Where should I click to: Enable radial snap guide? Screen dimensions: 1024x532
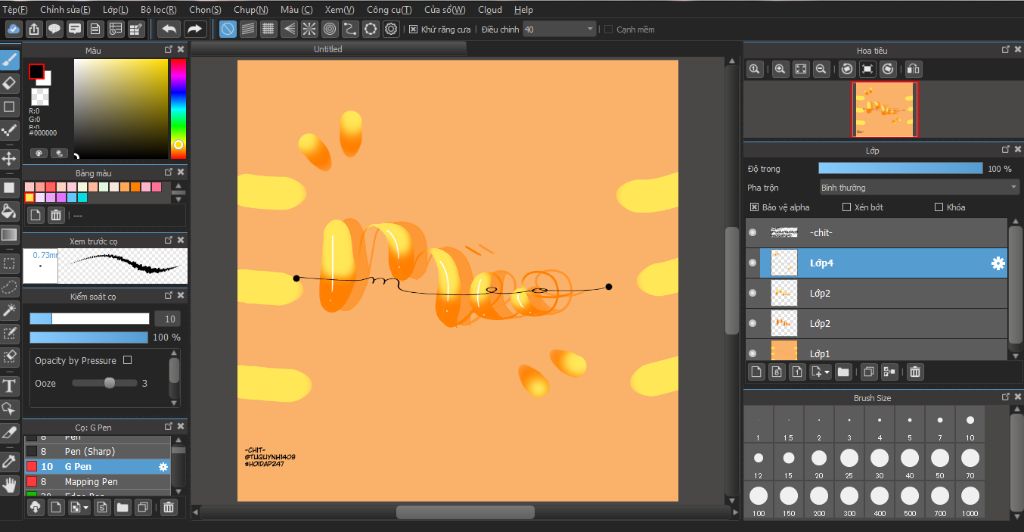point(309,29)
